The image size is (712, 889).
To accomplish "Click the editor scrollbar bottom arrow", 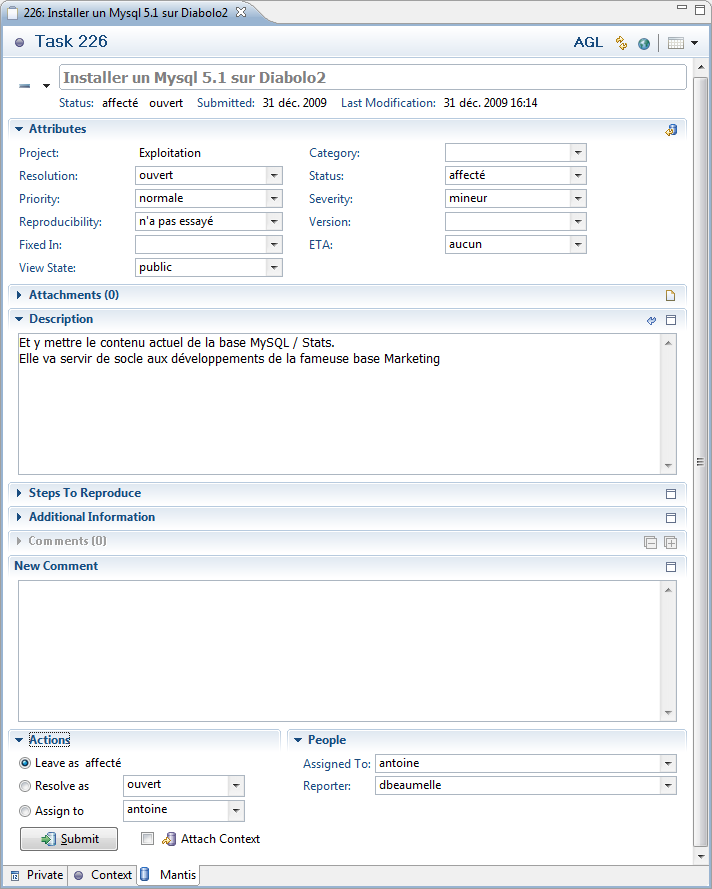I will pyautogui.click(x=701, y=857).
